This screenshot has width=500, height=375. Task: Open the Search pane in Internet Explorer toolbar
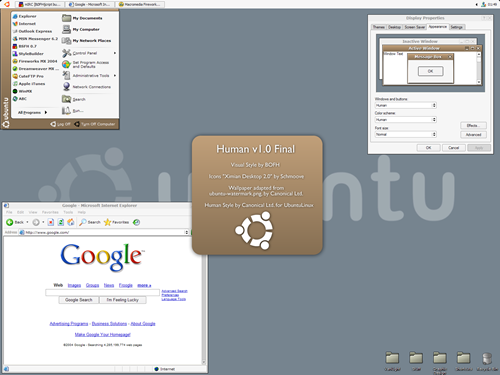pyautogui.click(x=90, y=222)
